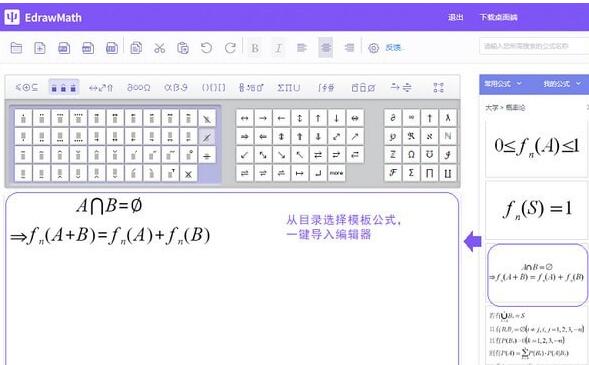
Task: Open the brackets tab ( ) { } [ ]
Action: coord(213,87)
